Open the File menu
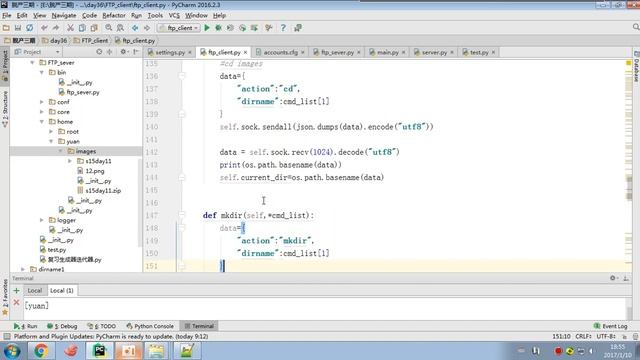This screenshot has width=640, height=360. (x=7, y=15)
